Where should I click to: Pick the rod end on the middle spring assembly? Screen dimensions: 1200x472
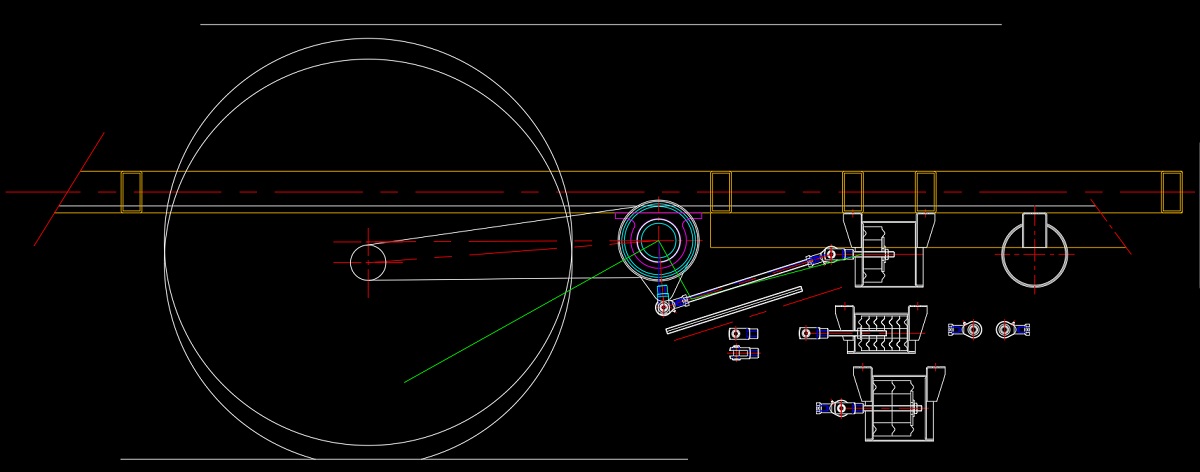[x=812, y=333]
